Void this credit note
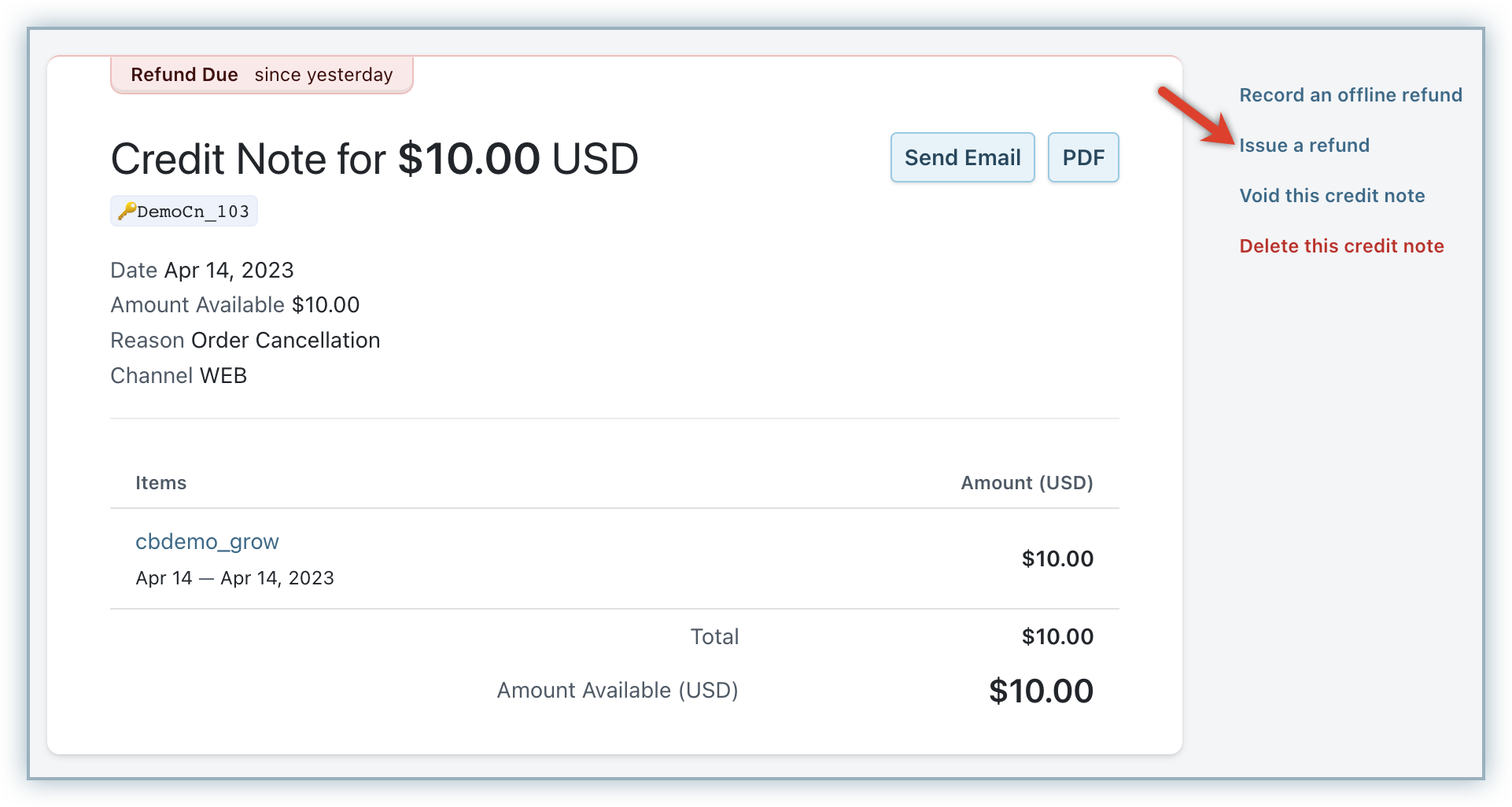Viewport: 1512px width, 807px height. pyautogui.click(x=1331, y=196)
